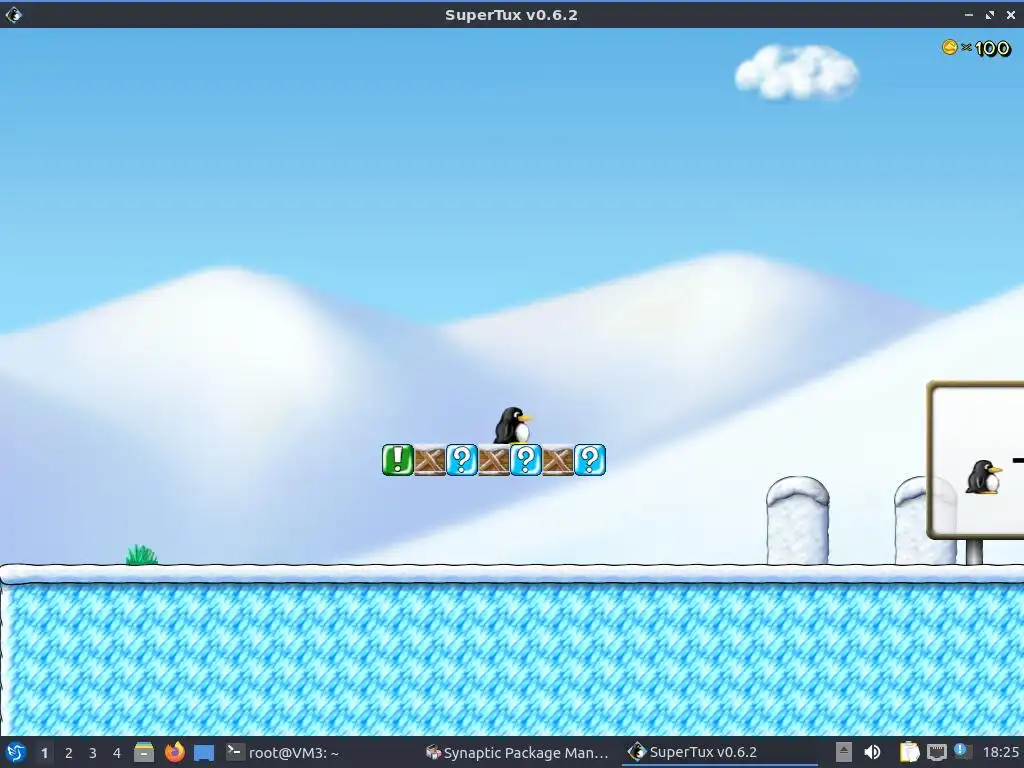This screenshot has width=1024, height=768.
Task: Click the wooden crate beside the green block
Action: point(430,460)
